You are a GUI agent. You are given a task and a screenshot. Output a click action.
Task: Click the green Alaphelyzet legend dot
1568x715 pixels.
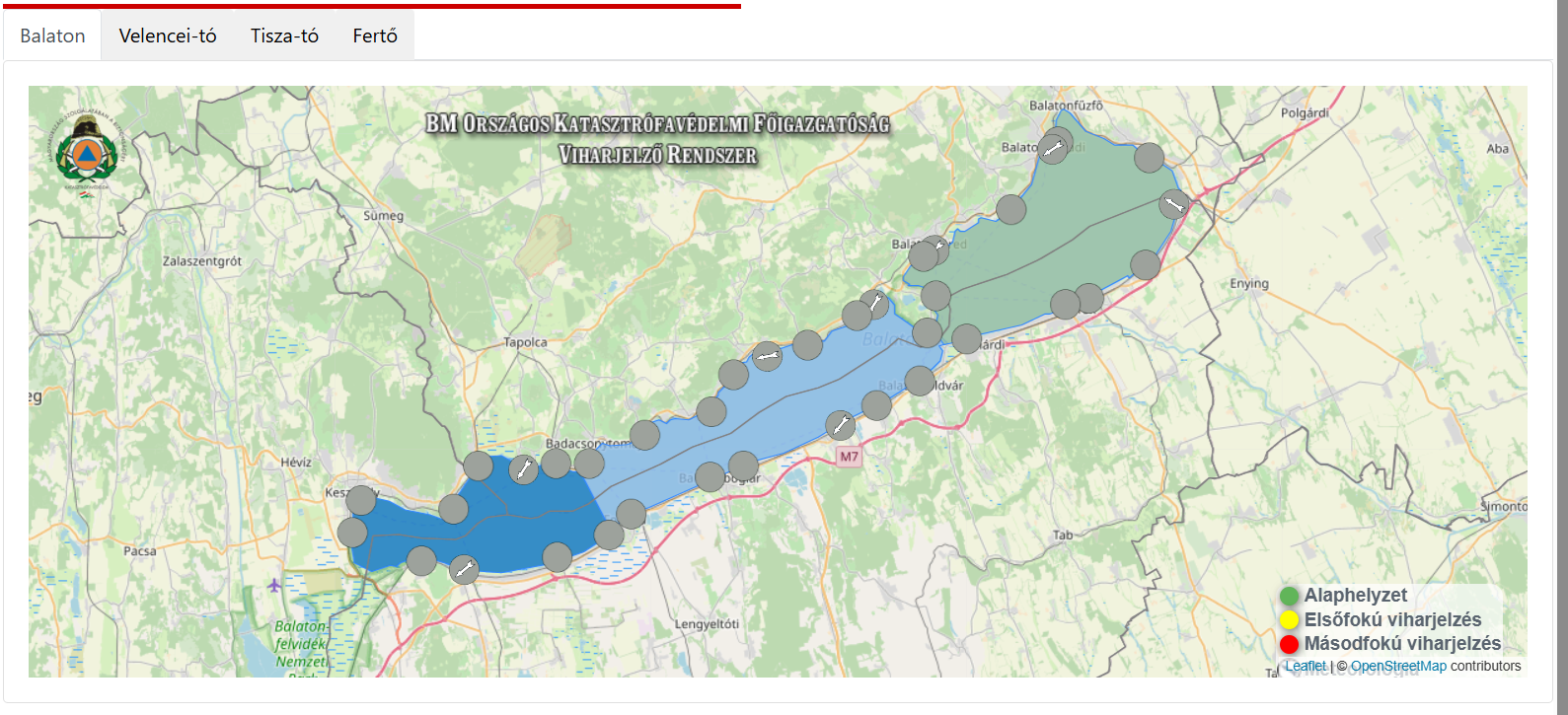(1289, 596)
